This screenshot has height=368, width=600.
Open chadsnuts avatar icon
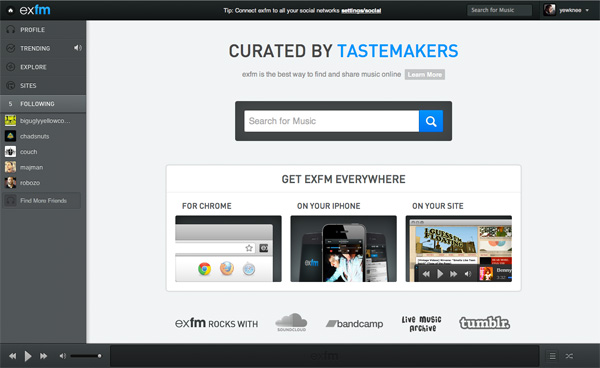tap(10, 136)
